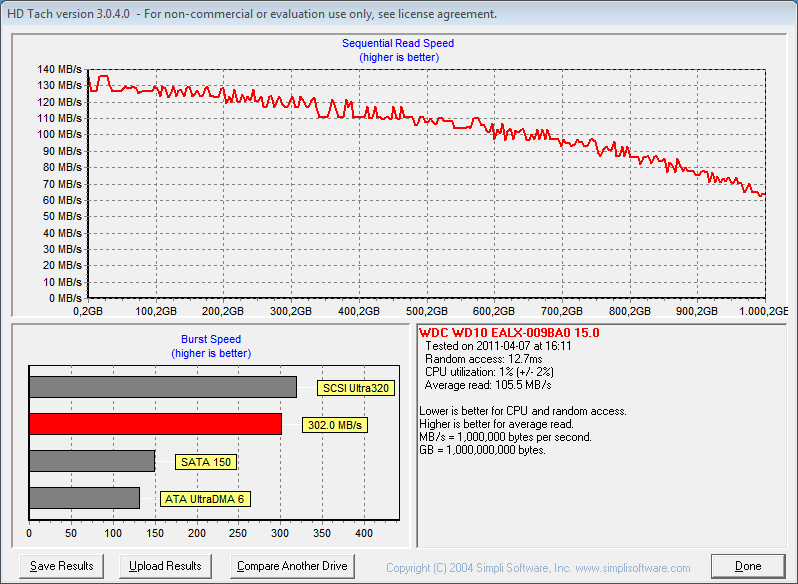
Task: Click the Save Results button
Action: pos(62,566)
